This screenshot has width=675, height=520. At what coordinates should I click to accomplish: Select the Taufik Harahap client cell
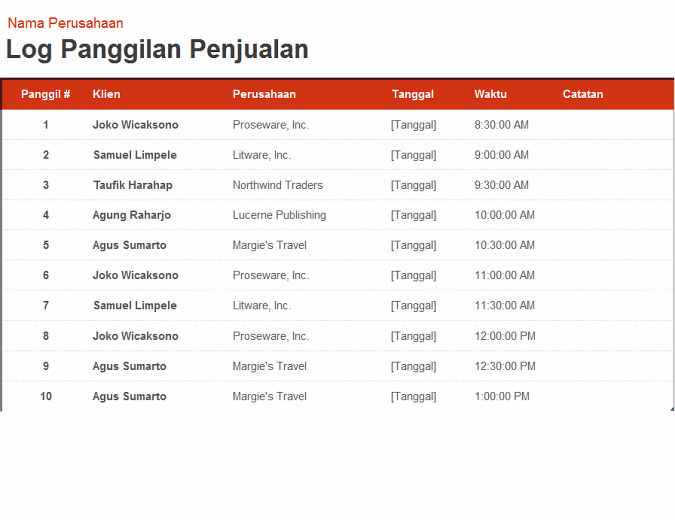133,185
